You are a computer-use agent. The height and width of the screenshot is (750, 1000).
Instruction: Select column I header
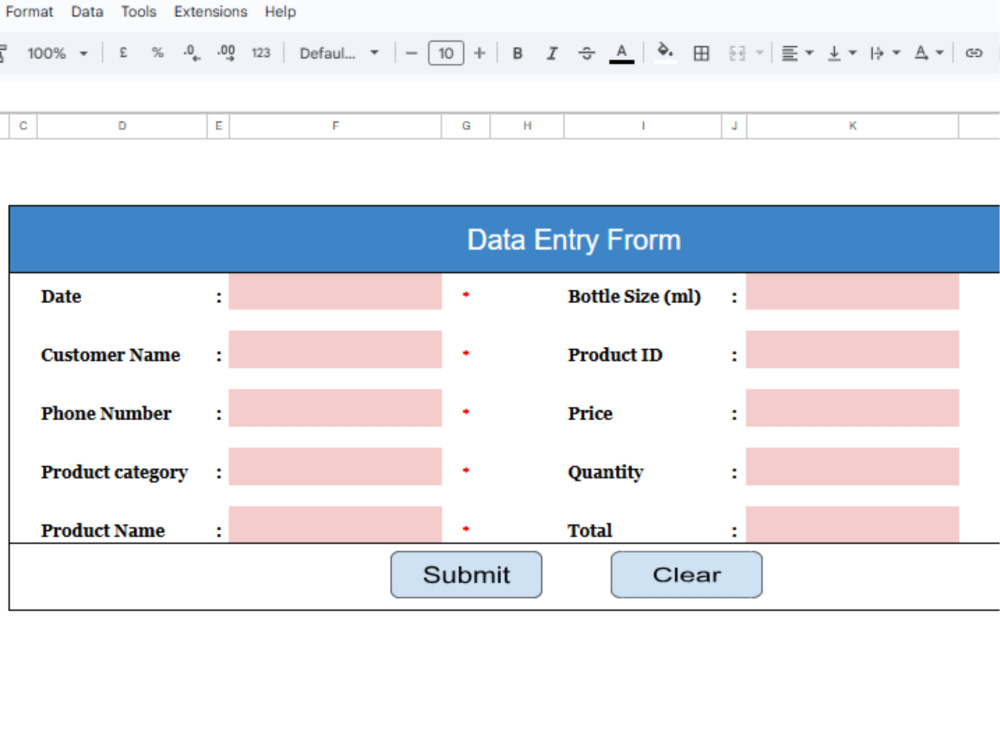pos(643,126)
